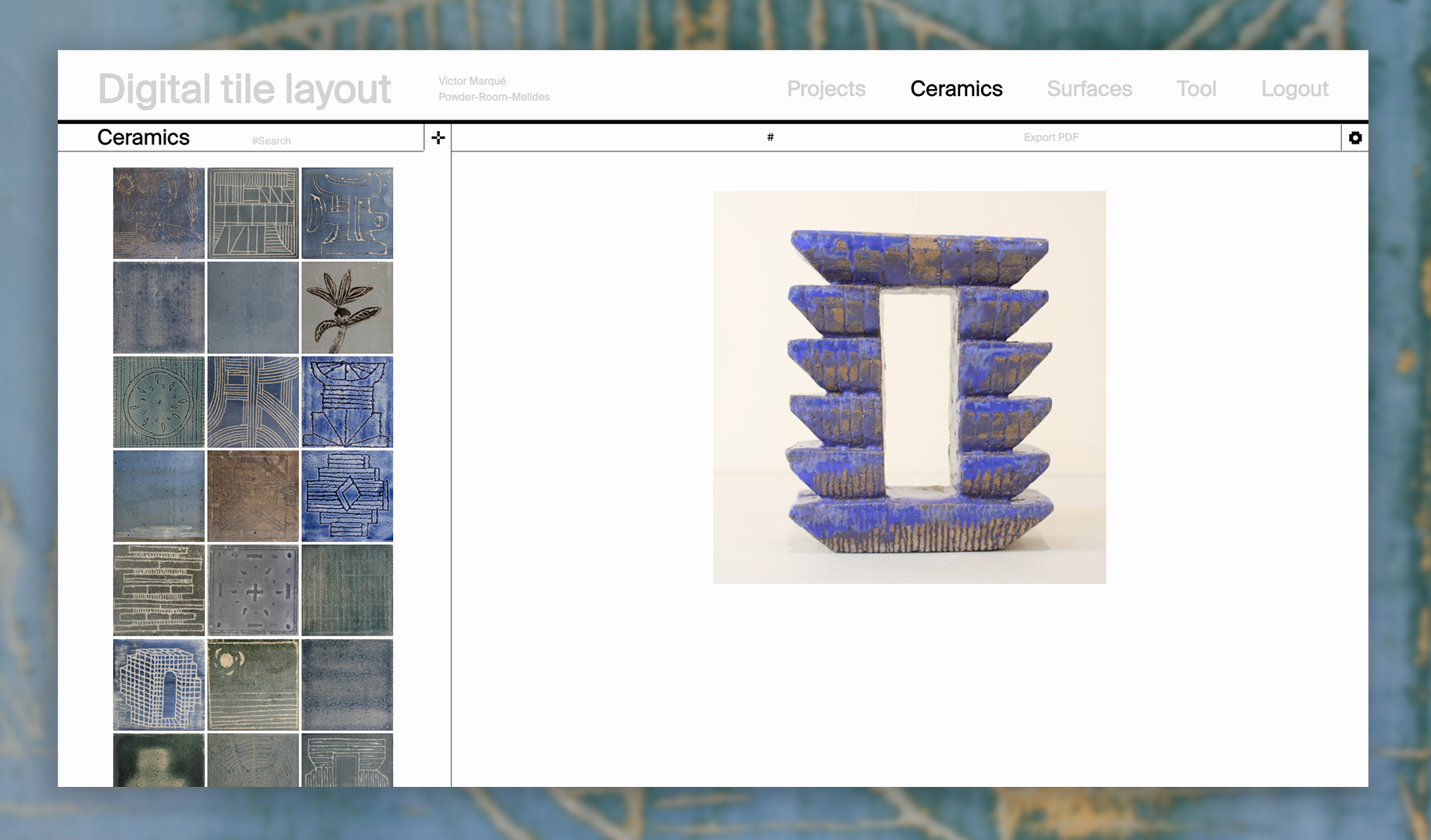Click Victor Marqué user name
The height and width of the screenshot is (840, 1431).
472,81
